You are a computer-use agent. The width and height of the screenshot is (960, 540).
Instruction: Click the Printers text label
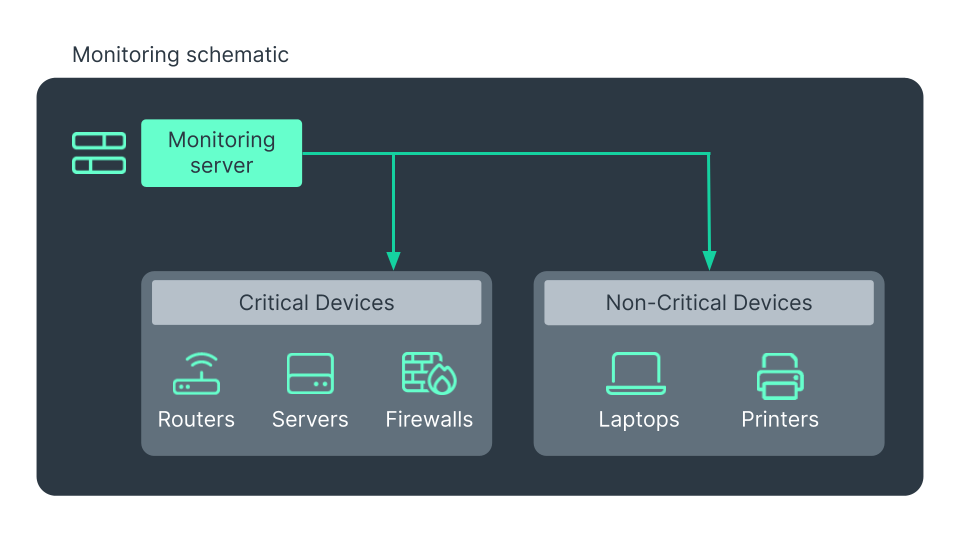pos(780,419)
